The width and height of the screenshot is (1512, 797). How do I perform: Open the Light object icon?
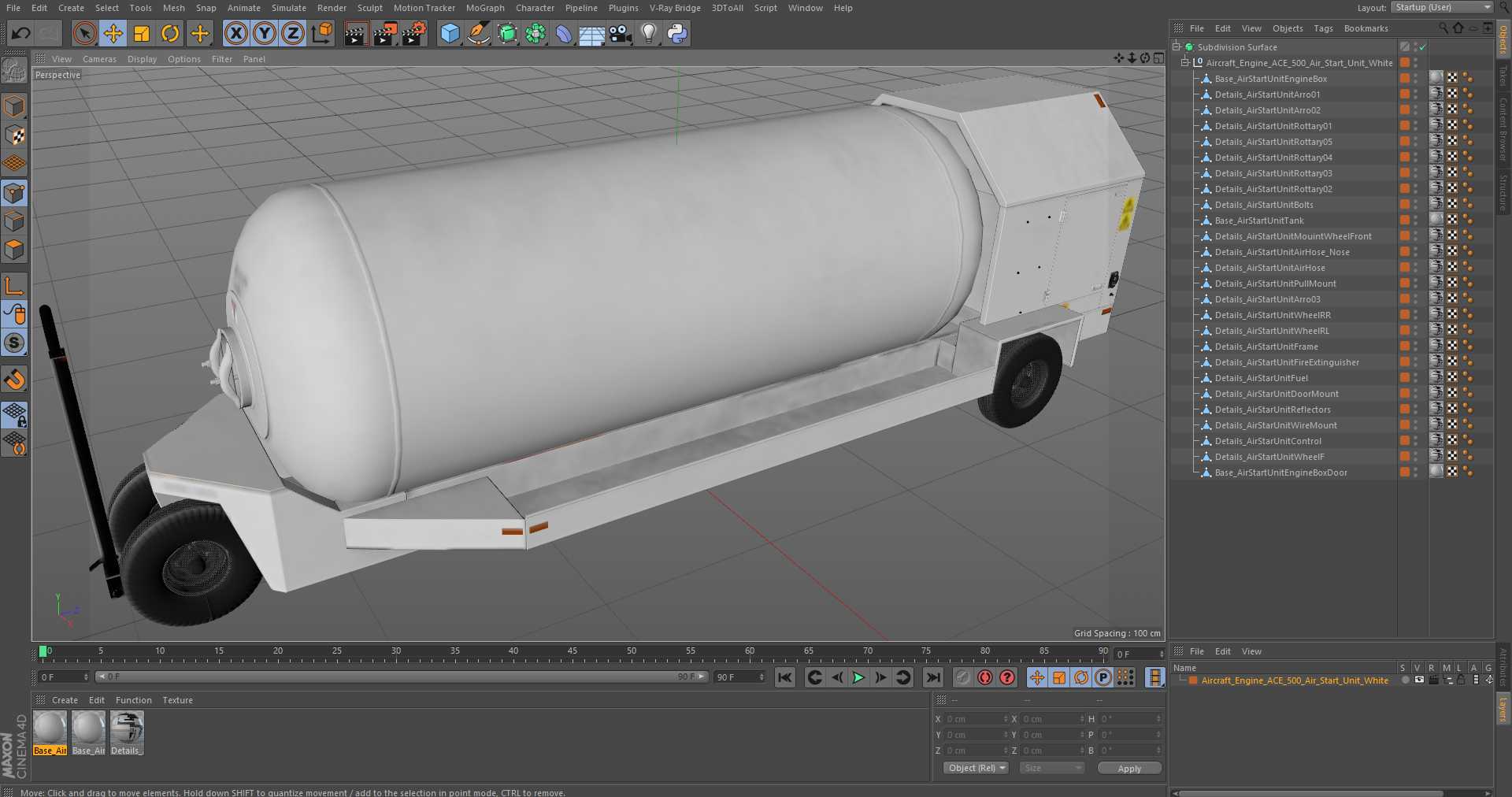648,33
